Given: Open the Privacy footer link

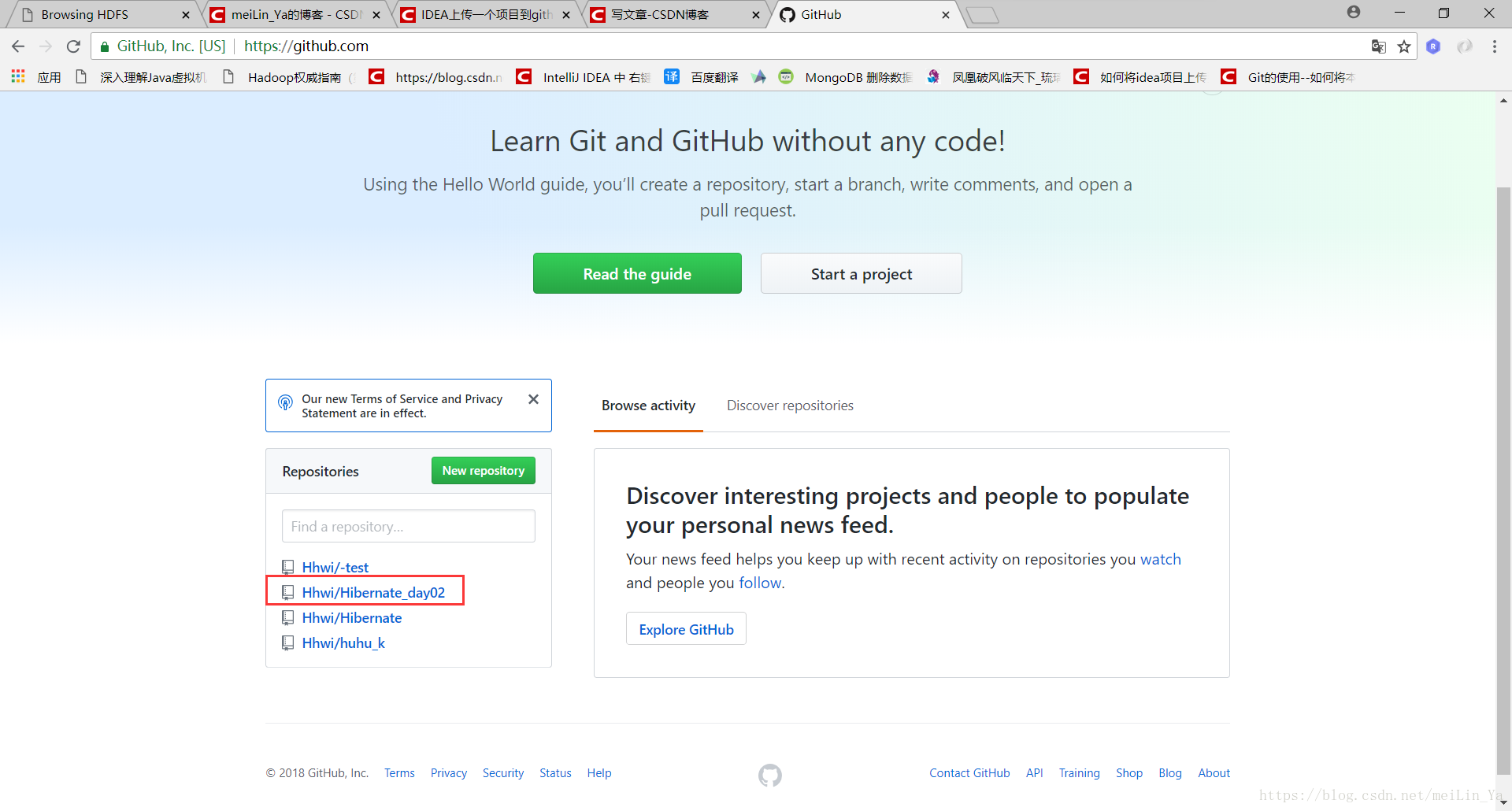Looking at the screenshot, I should coord(449,773).
